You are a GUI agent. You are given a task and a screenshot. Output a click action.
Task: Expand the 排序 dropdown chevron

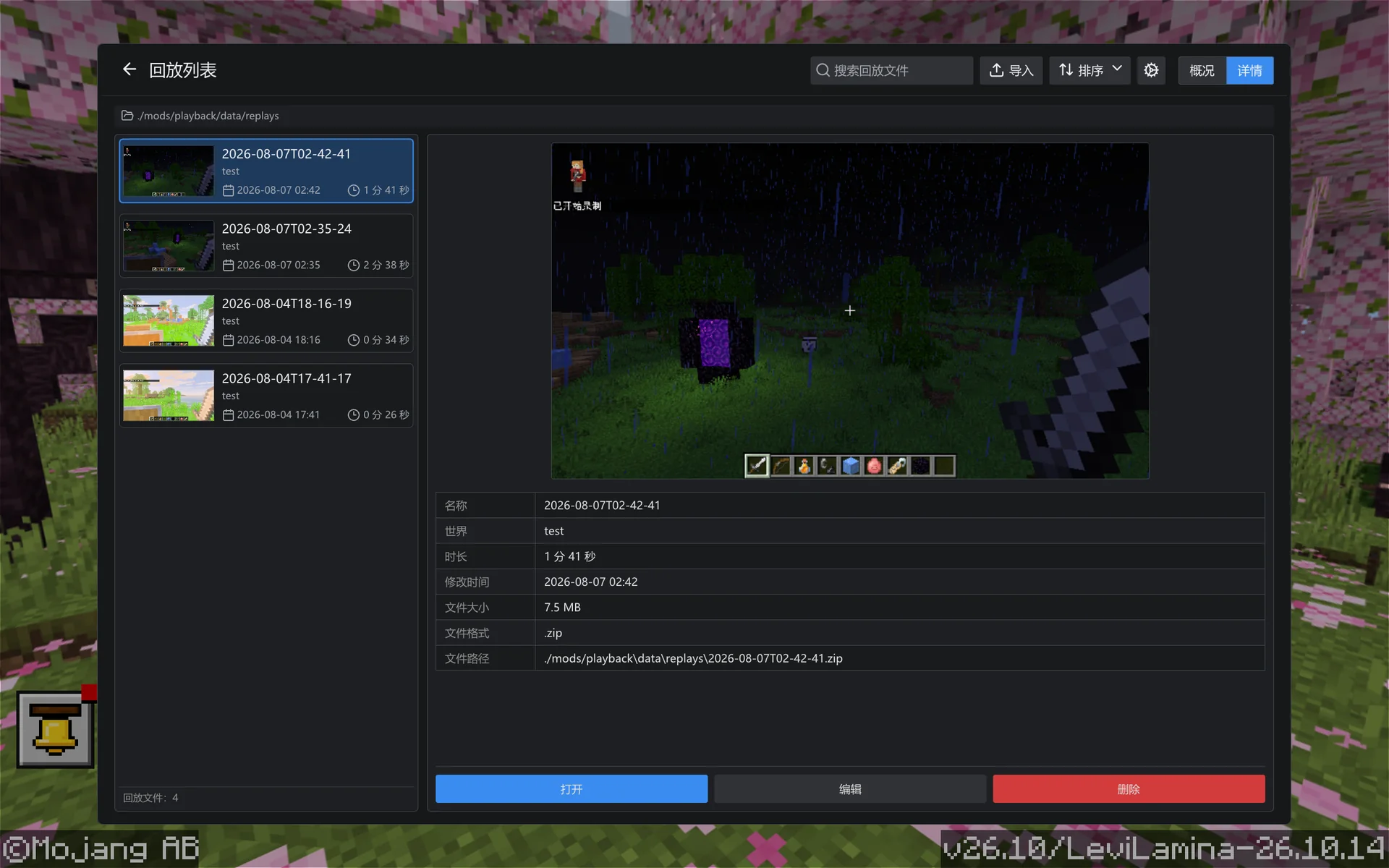(1117, 69)
